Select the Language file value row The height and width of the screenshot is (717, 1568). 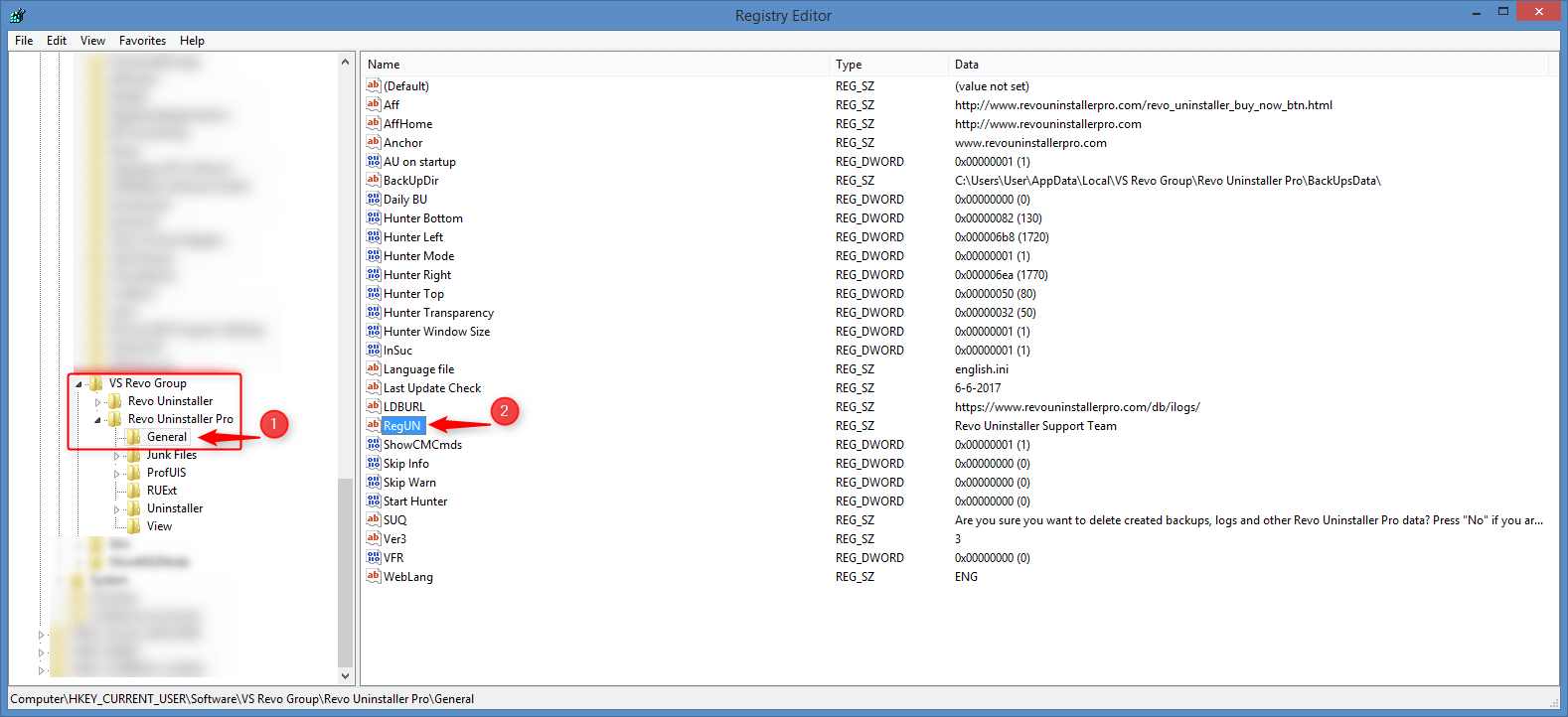418,369
